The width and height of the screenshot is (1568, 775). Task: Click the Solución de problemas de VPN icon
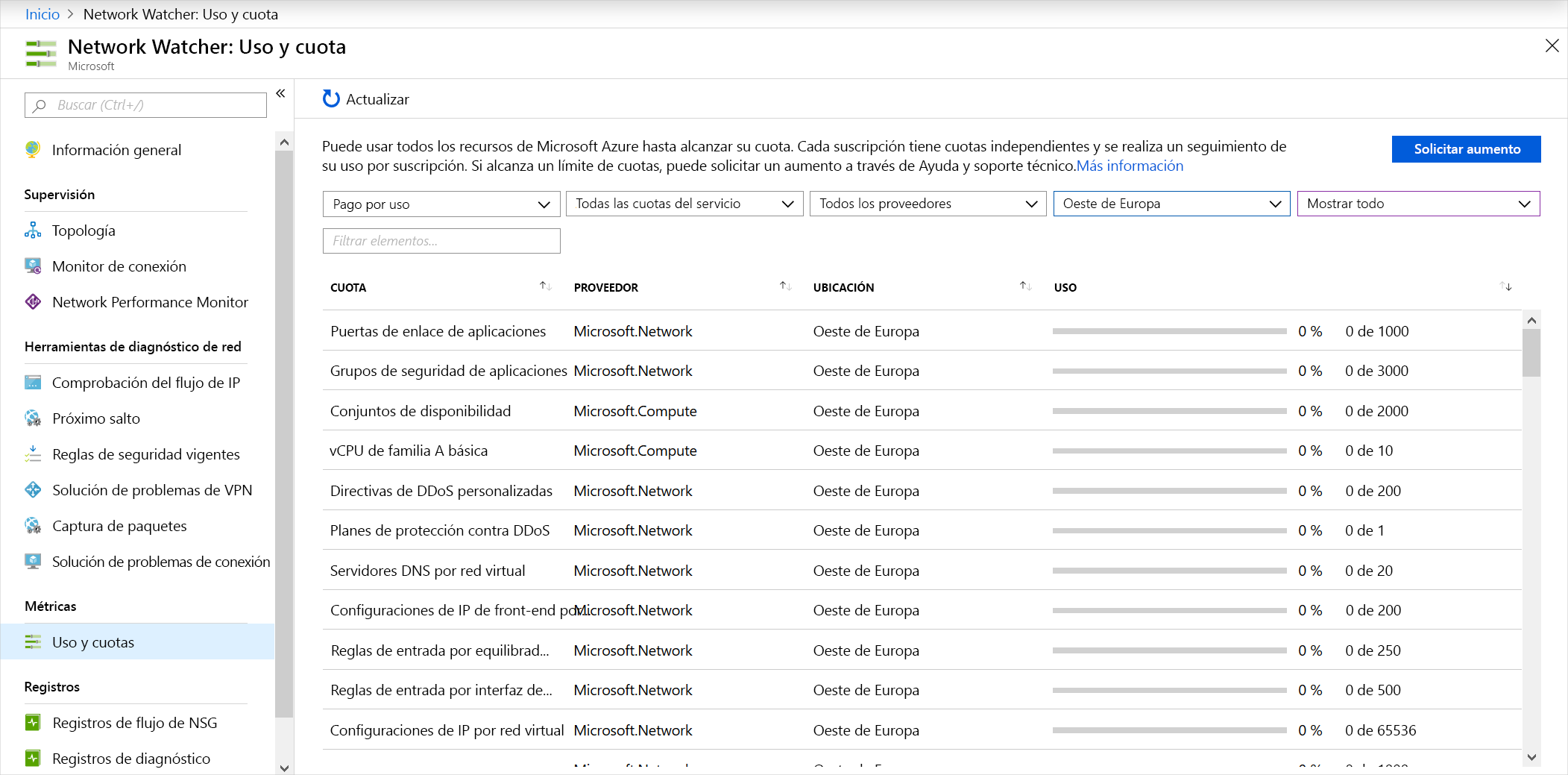33,489
